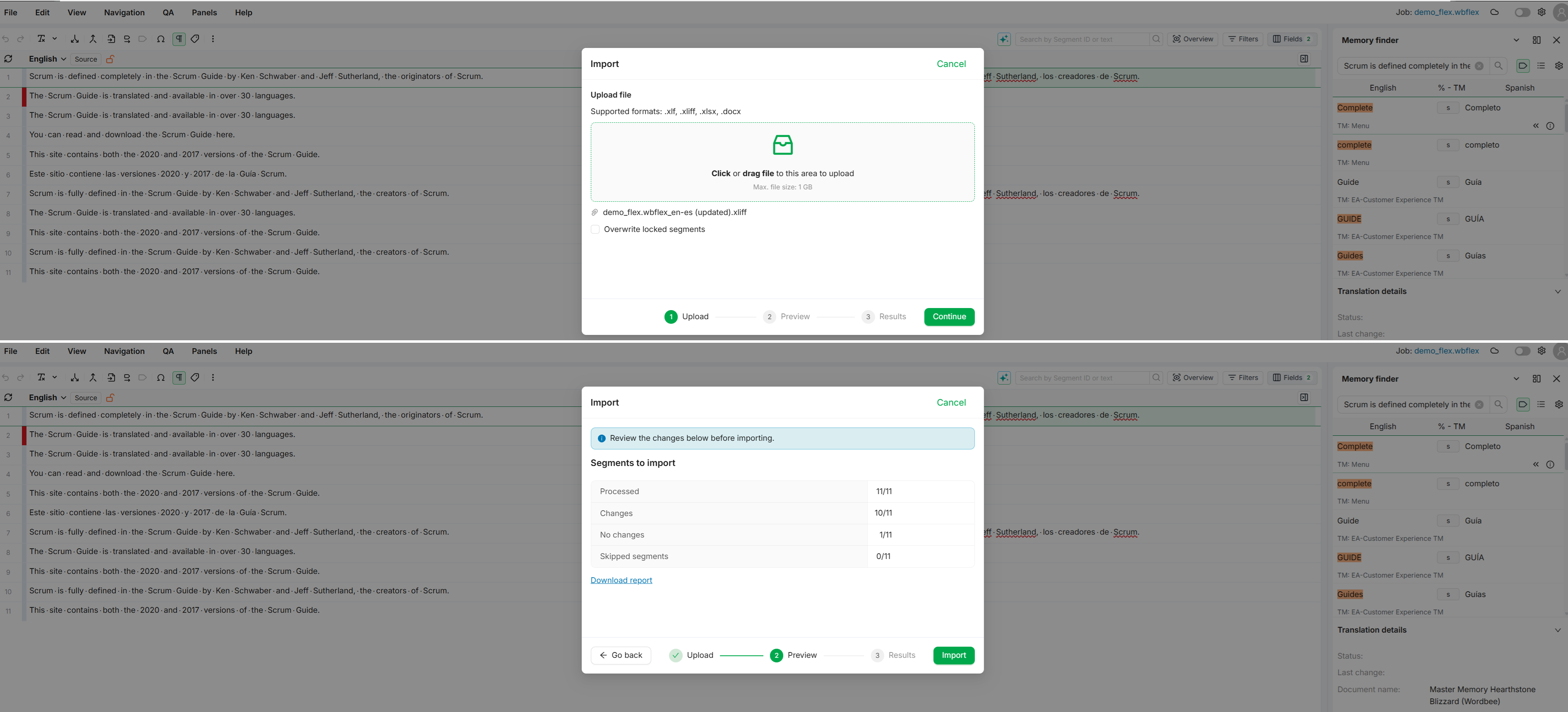
Task: Click upload inbox icon in the Import dialog
Action: [x=782, y=145]
